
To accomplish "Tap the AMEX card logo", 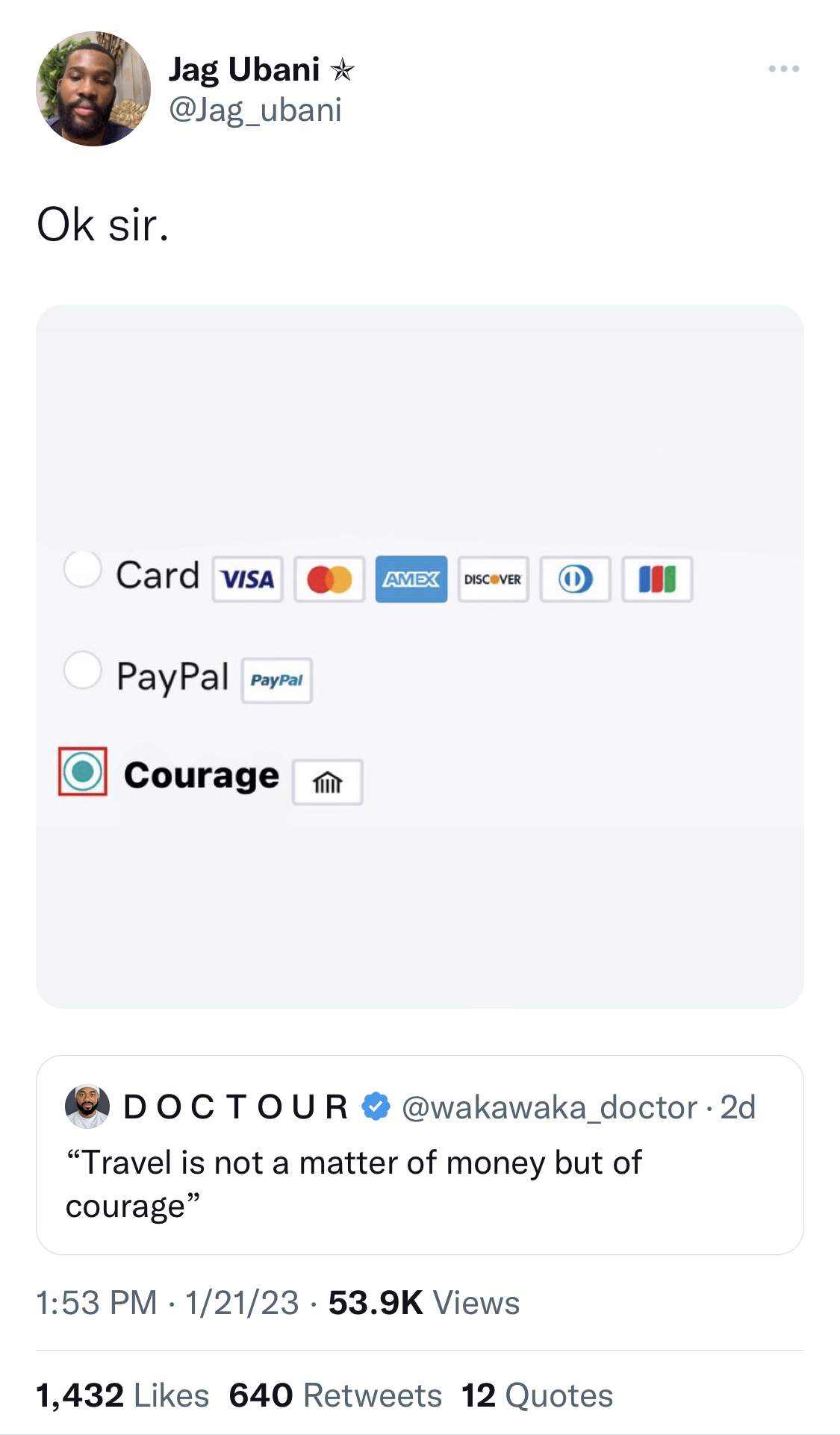I will point(411,579).
